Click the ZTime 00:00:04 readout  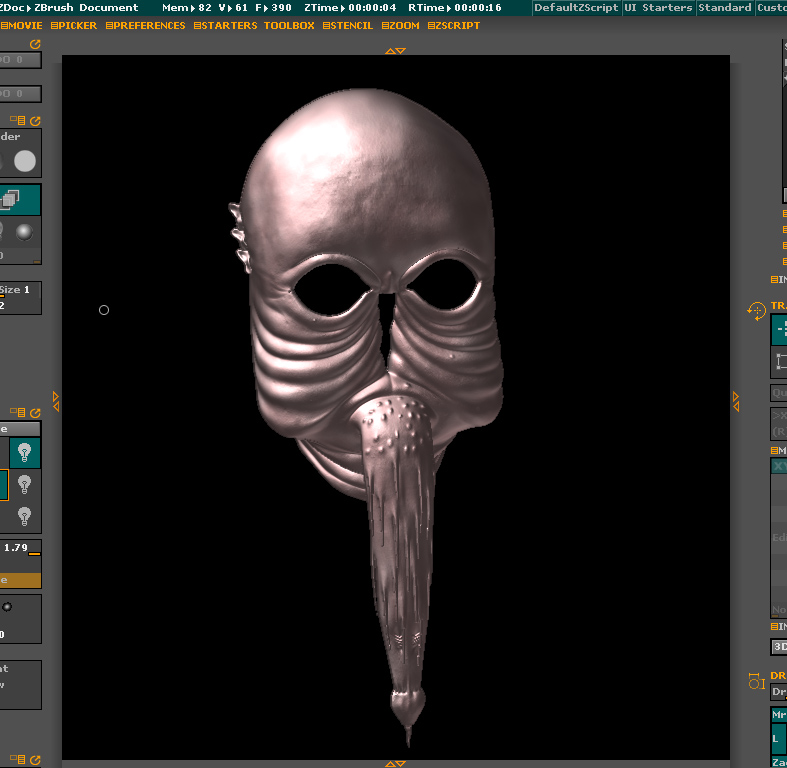[350, 8]
